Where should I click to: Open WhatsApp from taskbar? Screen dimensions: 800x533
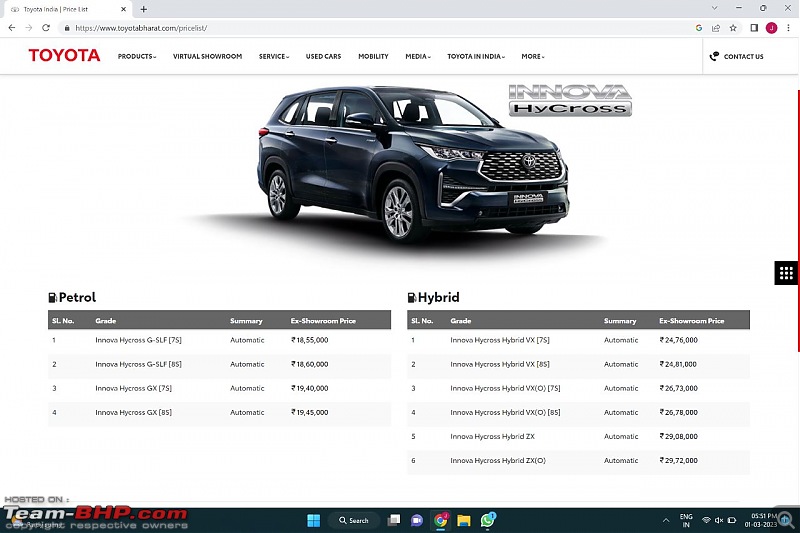click(488, 520)
